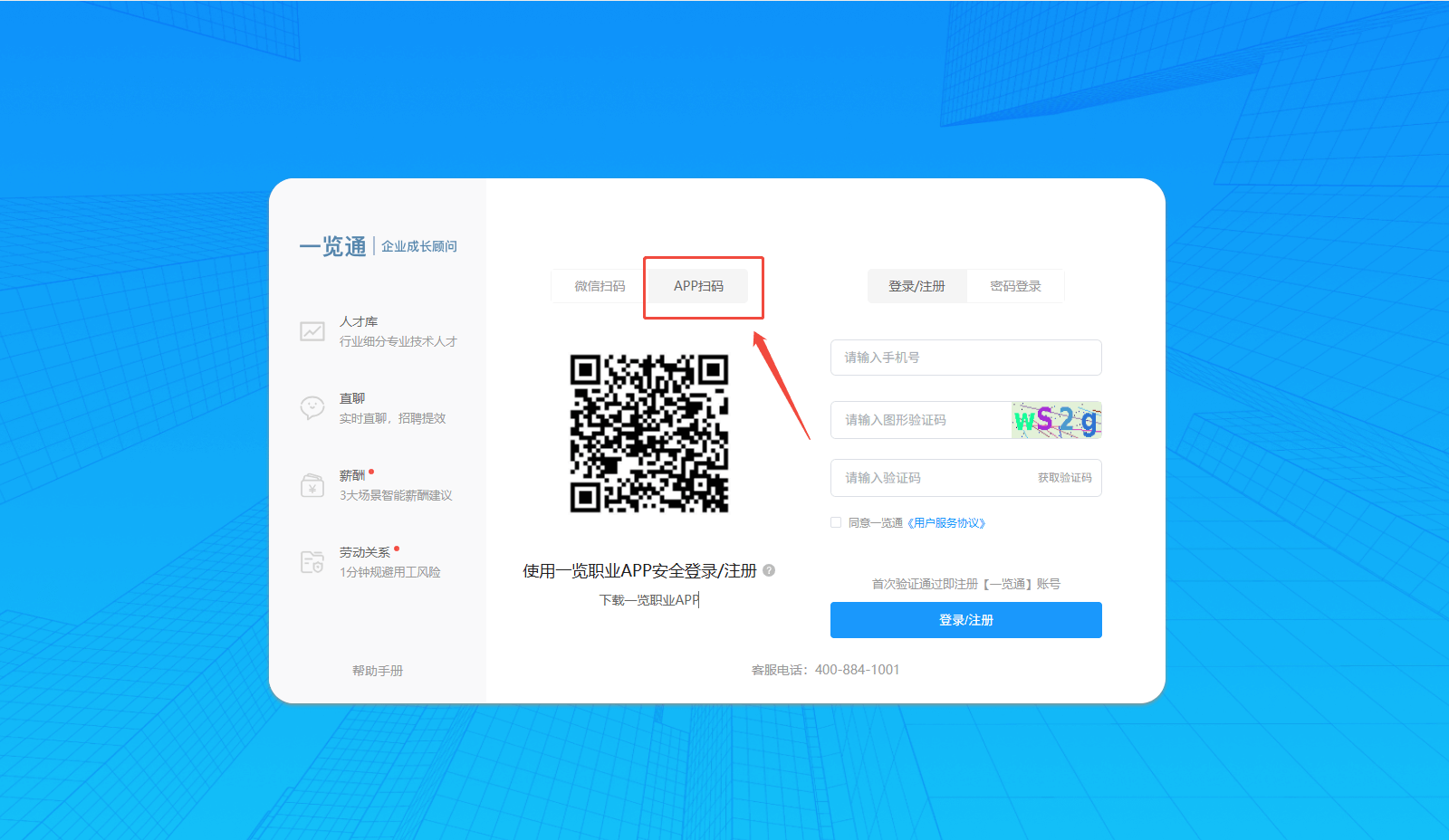Click the 首次验证通过即注册 notice text
The height and width of the screenshot is (840, 1449).
pyautogui.click(x=966, y=584)
